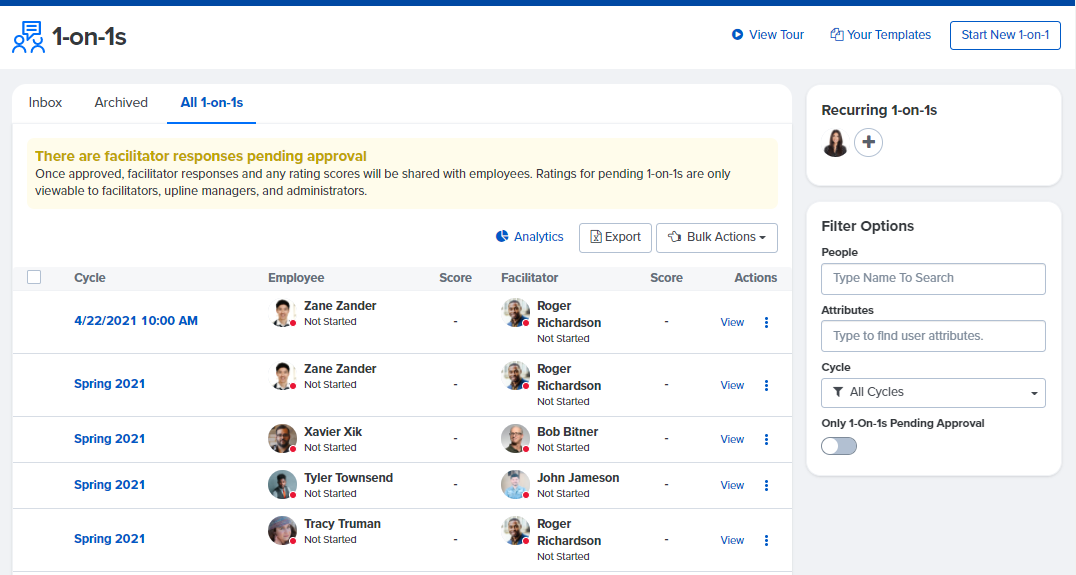The width and height of the screenshot is (1076, 575).
Task: Select the All 1-on-1s tab
Action: pos(211,103)
